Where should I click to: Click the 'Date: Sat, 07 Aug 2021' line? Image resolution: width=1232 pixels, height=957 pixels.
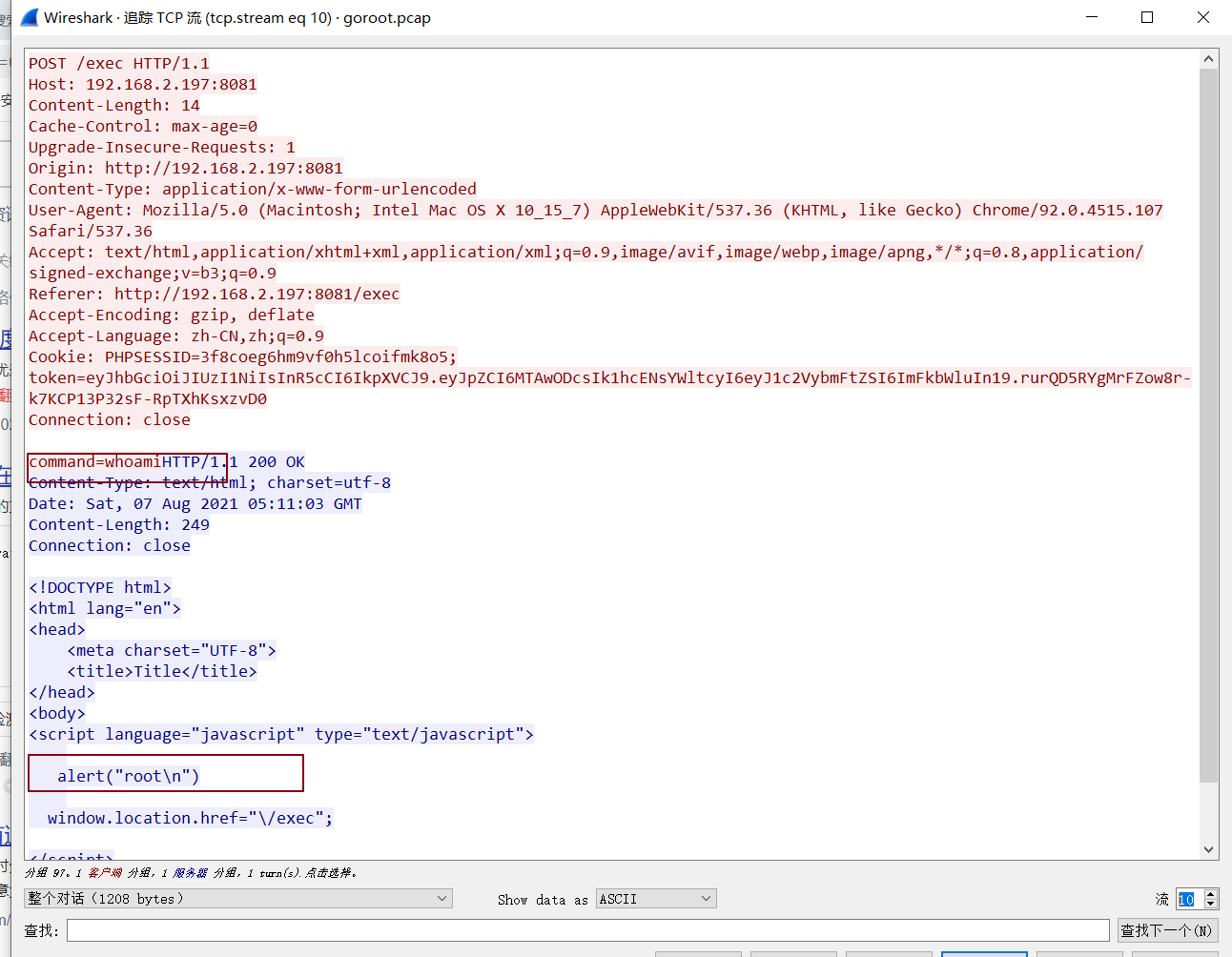coord(195,504)
